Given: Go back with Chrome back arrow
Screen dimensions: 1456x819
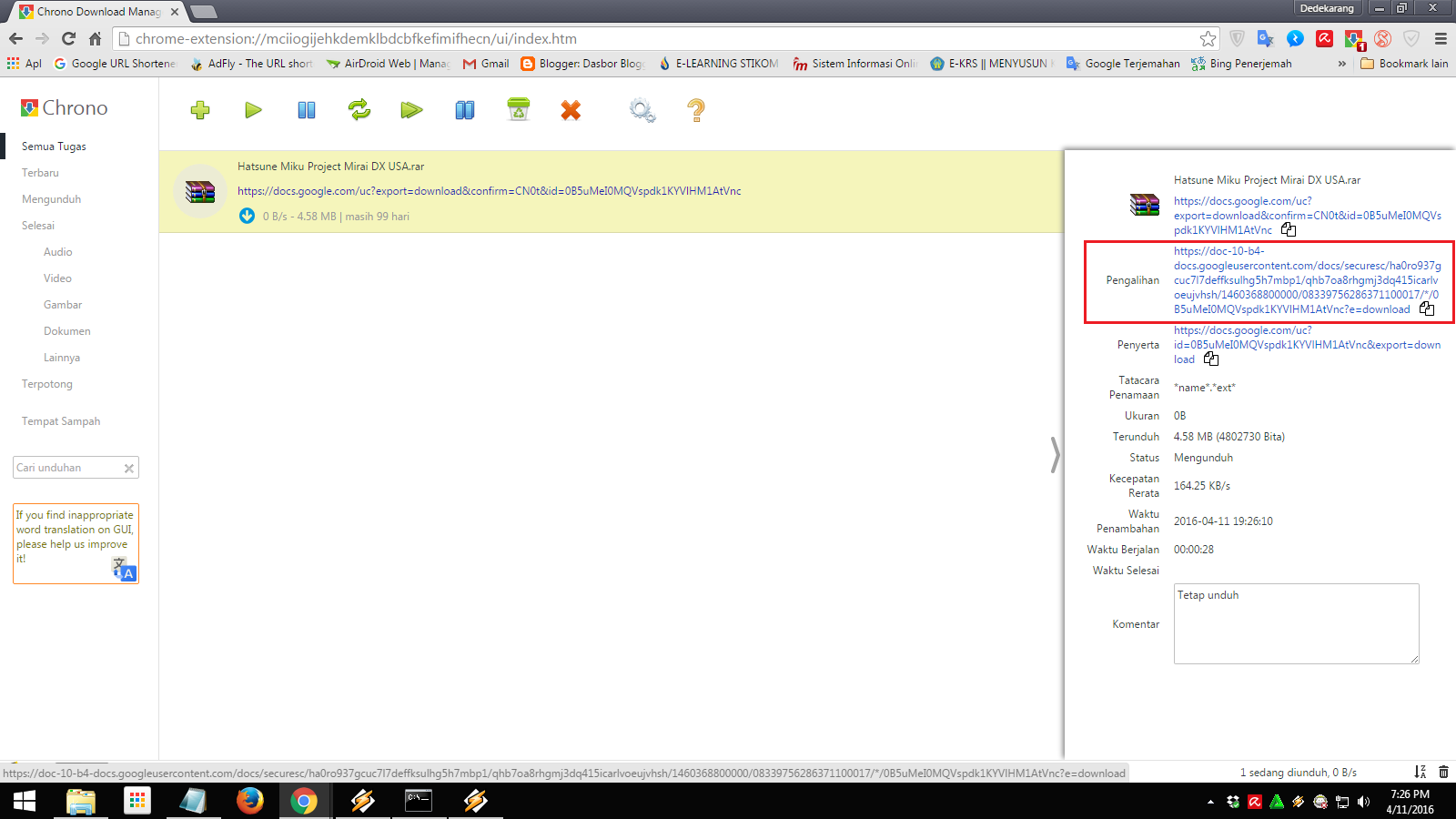Looking at the screenshot, I should point(15,38).
